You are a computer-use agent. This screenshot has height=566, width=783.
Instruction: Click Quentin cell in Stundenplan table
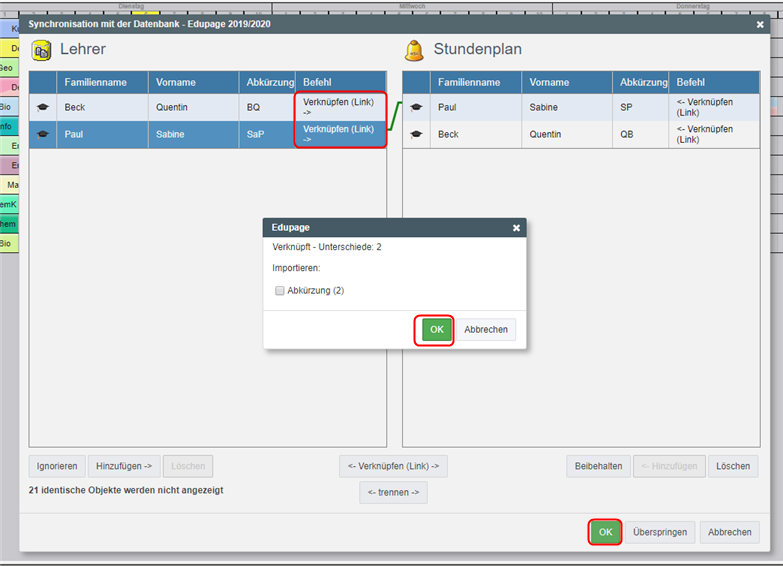[567, 134]
